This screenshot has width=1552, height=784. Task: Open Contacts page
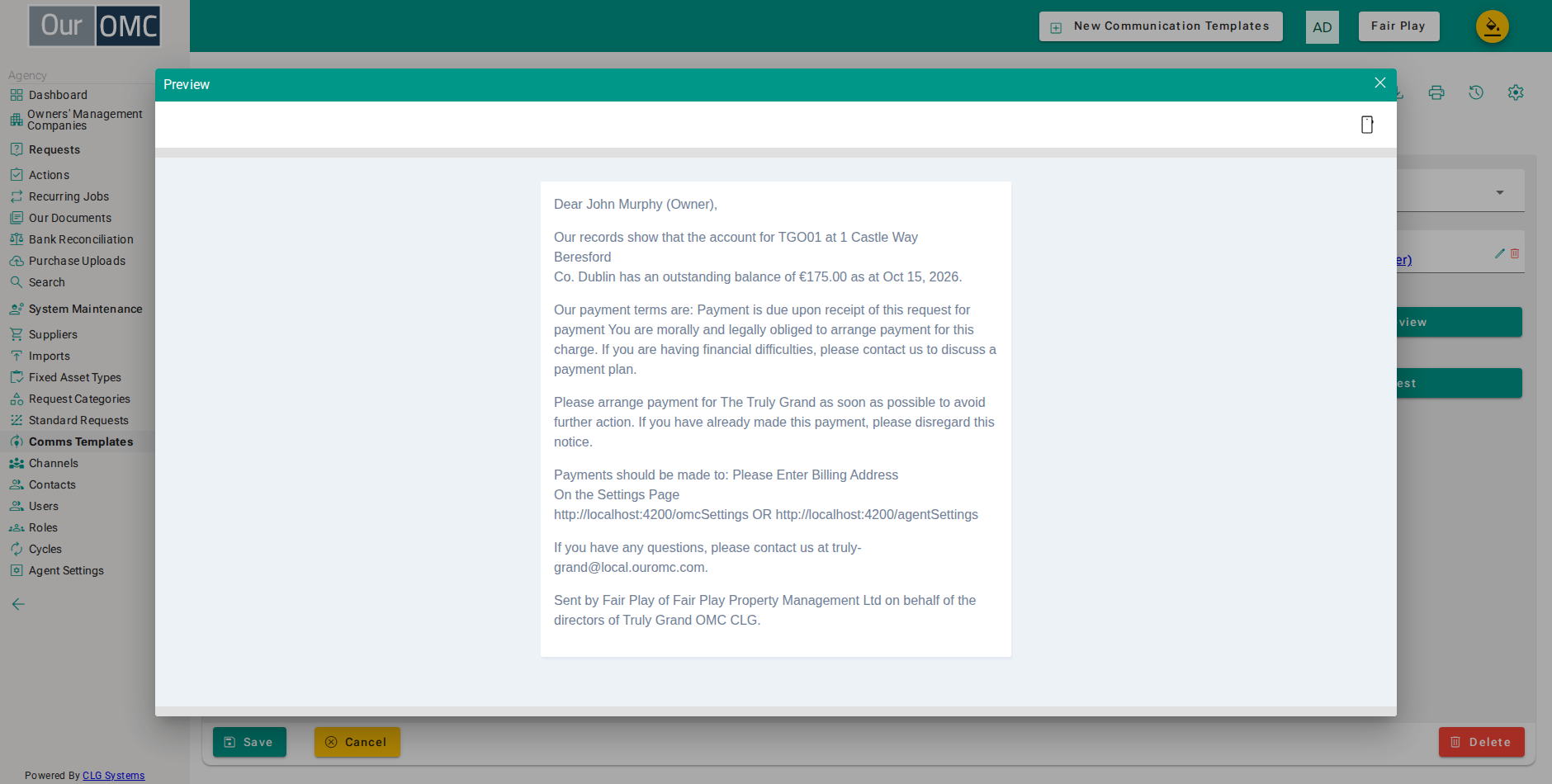pyautogui.click(x=52, y=484)
